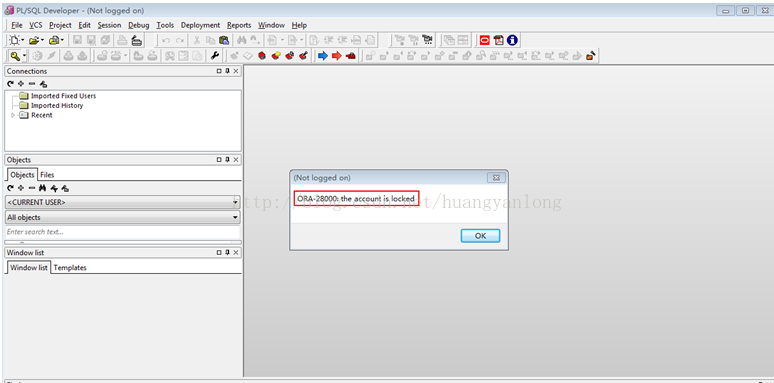
Task: Click the red Oracle logo icon
Action: click(x=484, y=40)
